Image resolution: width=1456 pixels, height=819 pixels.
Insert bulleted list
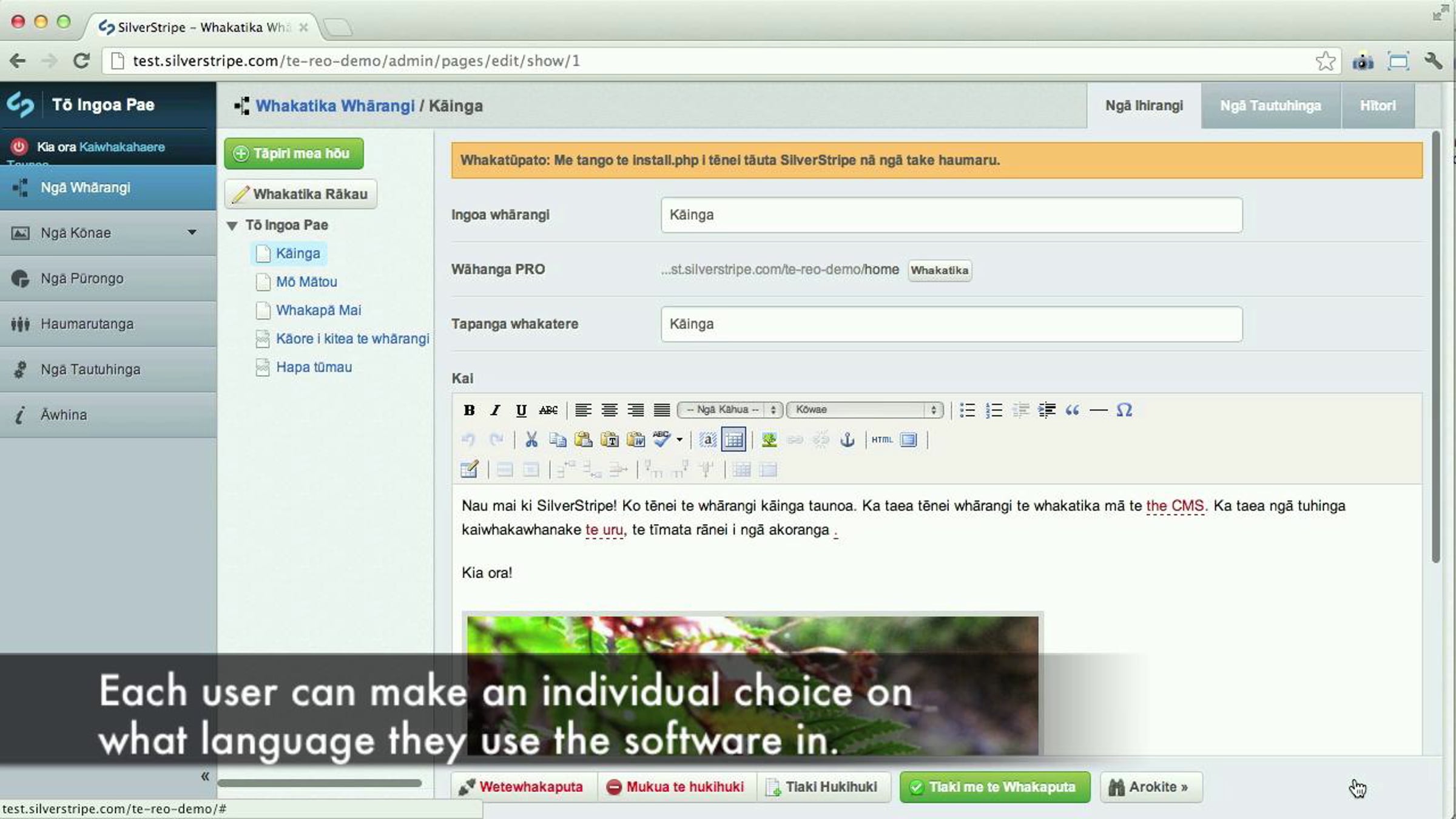(968, 410)
